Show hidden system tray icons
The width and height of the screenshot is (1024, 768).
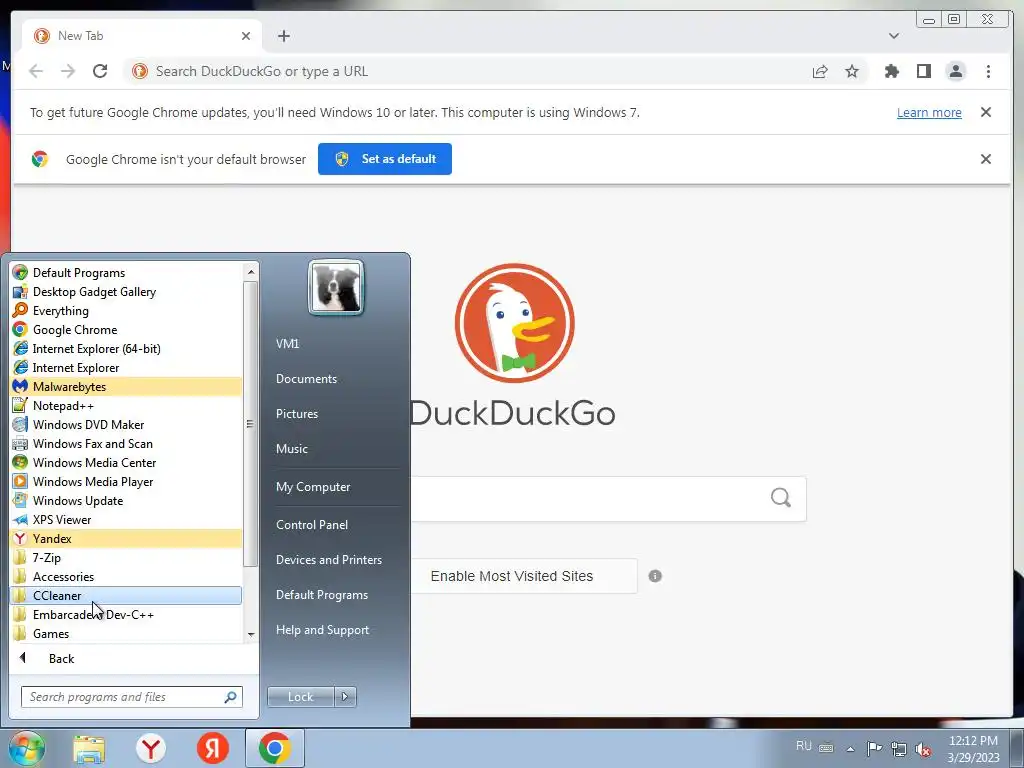850,749
